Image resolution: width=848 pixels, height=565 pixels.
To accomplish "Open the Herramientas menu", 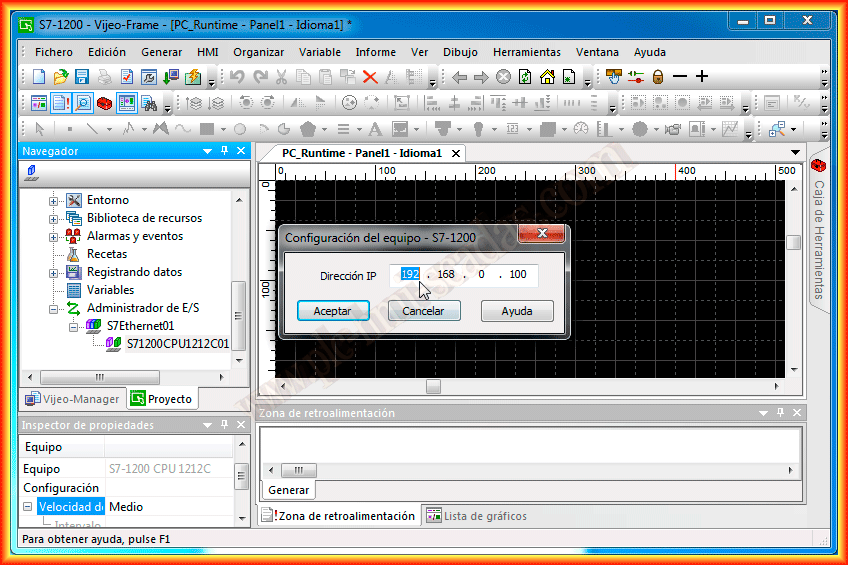I will coord(526,52).
